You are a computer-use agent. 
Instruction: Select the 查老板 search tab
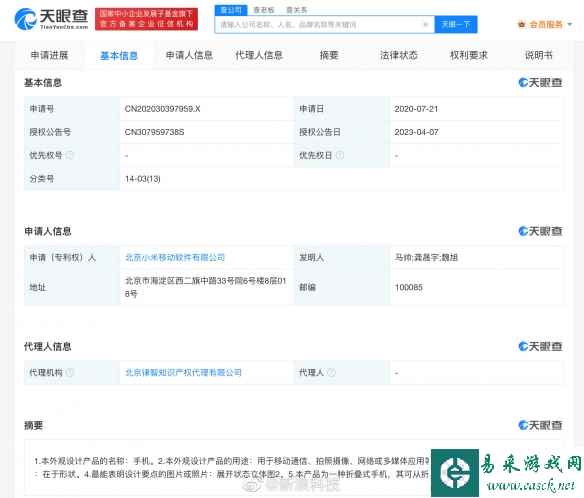pos(264,10)
